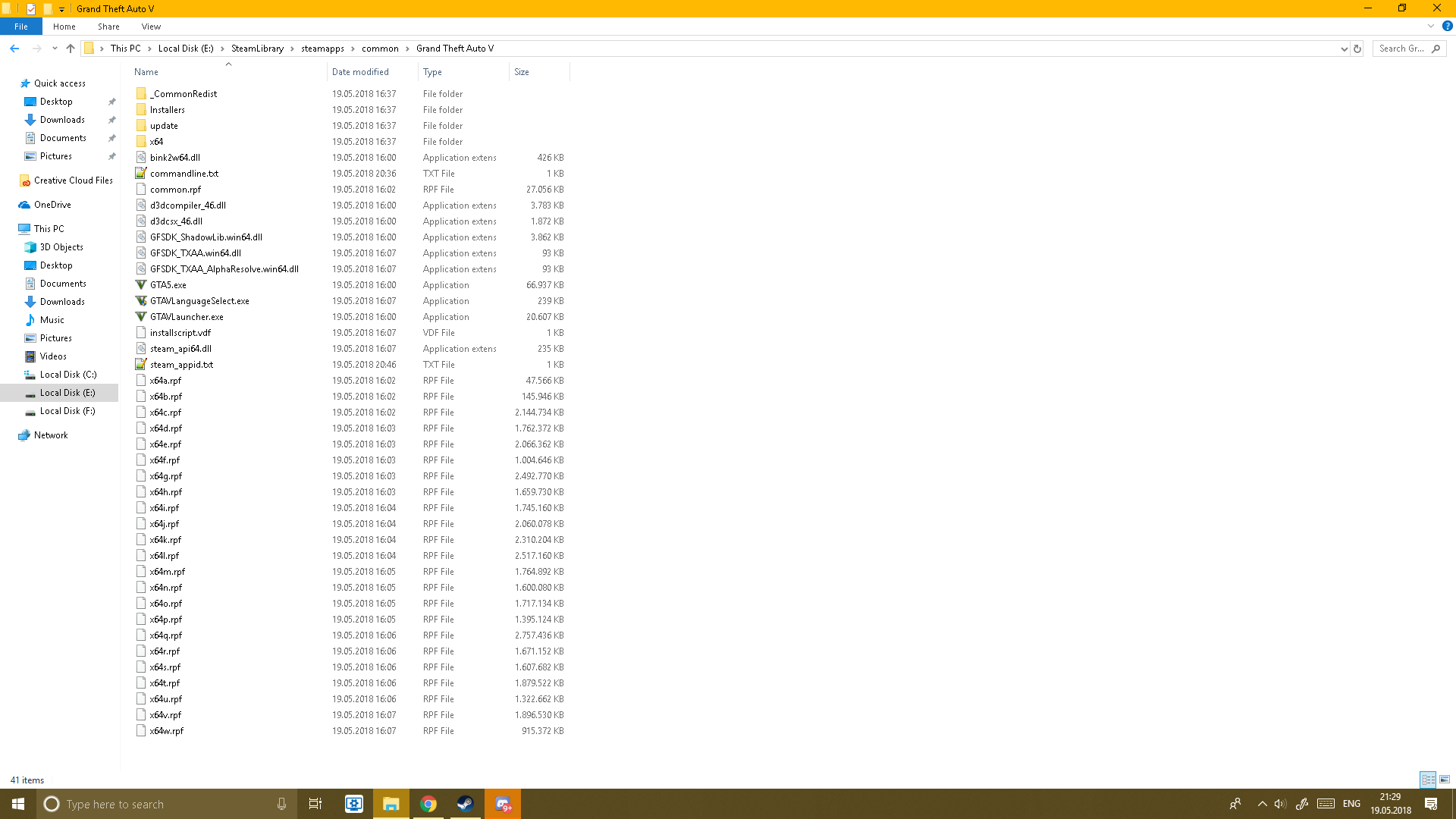Screen dimensions: 1456x819
Task: Expand the chevron after SteamLibrary in path
Action: click(x=292, y=49)
